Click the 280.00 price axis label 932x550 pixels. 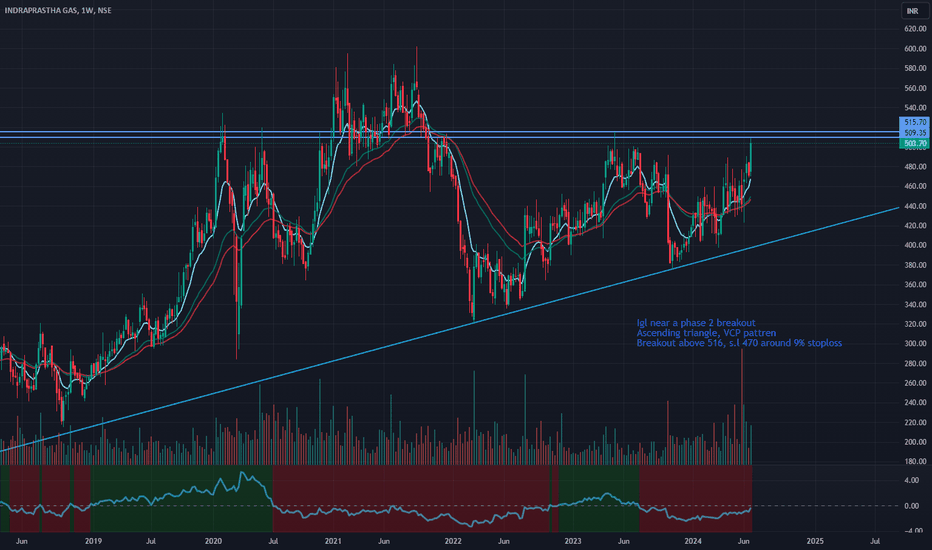pyautogui.click(x=915, y=363)
